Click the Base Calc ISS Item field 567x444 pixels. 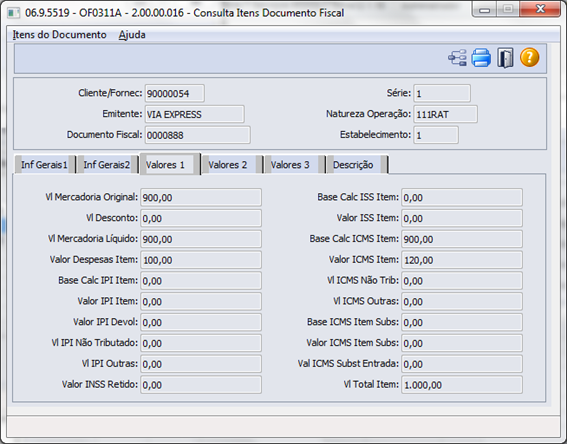point(462,197)
